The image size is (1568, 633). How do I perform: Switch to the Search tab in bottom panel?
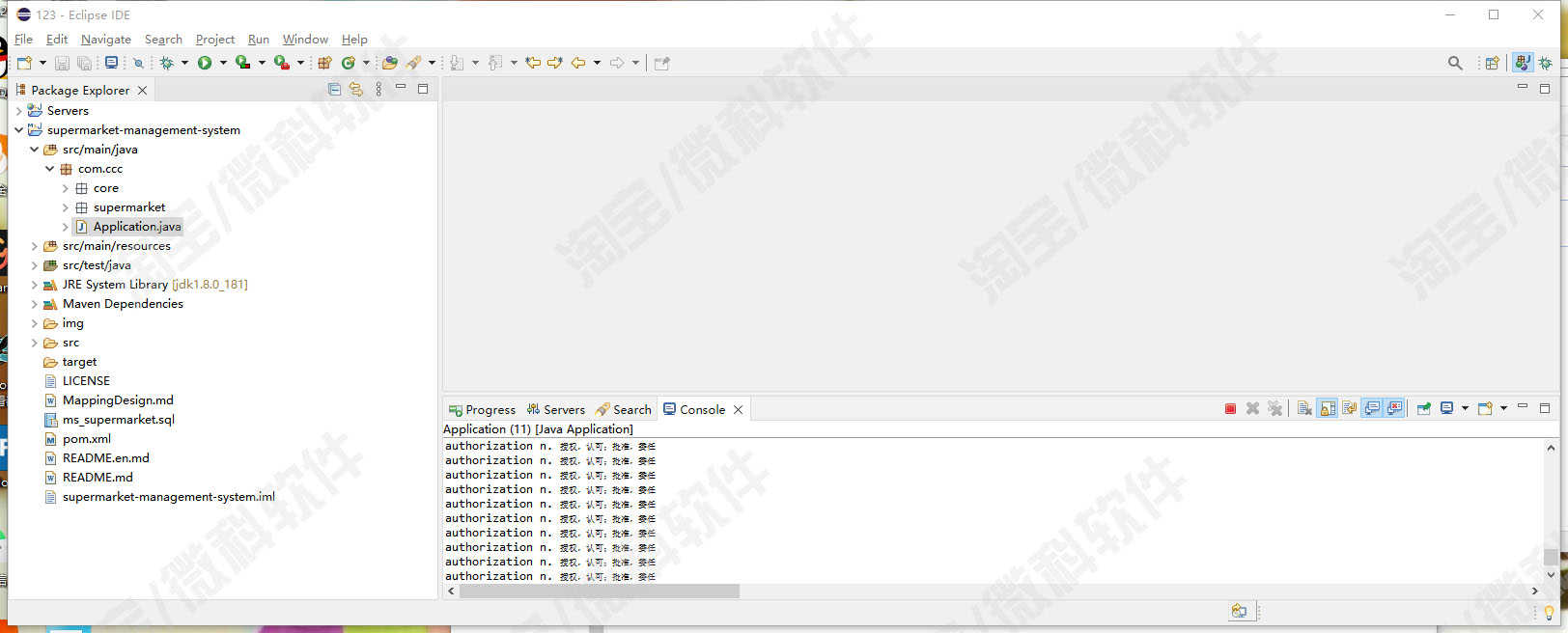[x=624, y=409]
